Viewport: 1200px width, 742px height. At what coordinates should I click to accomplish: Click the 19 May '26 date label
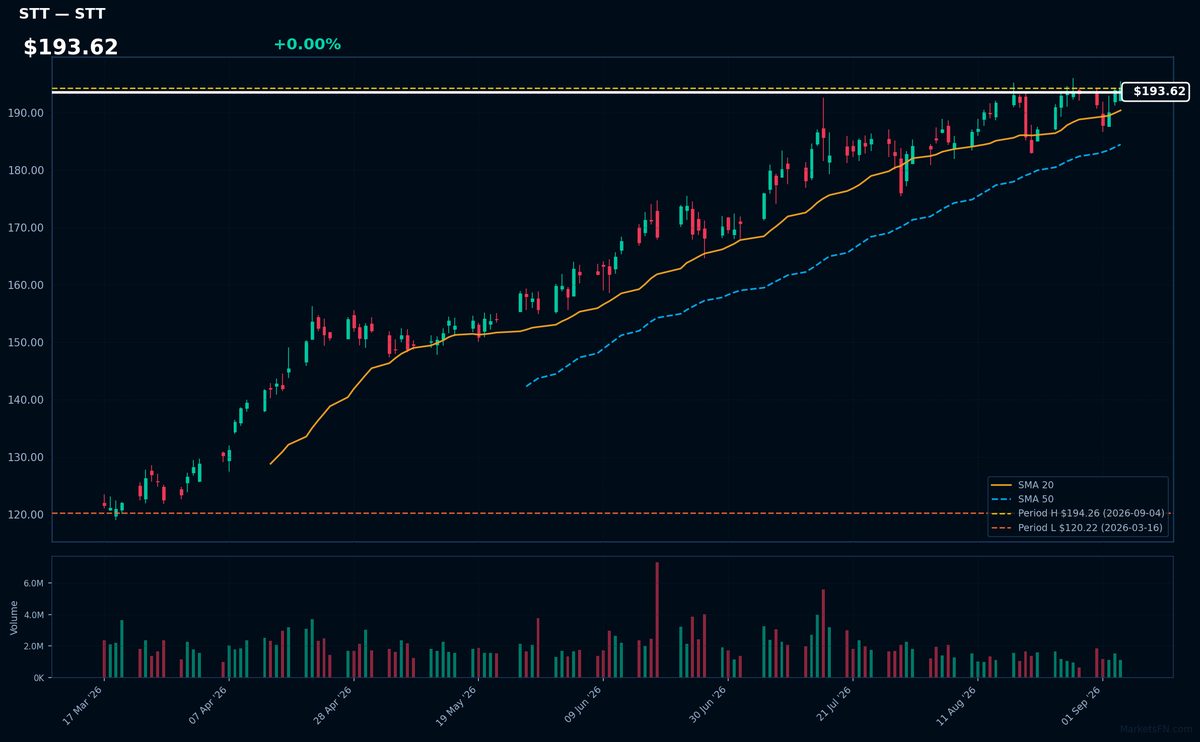[456, 706]
